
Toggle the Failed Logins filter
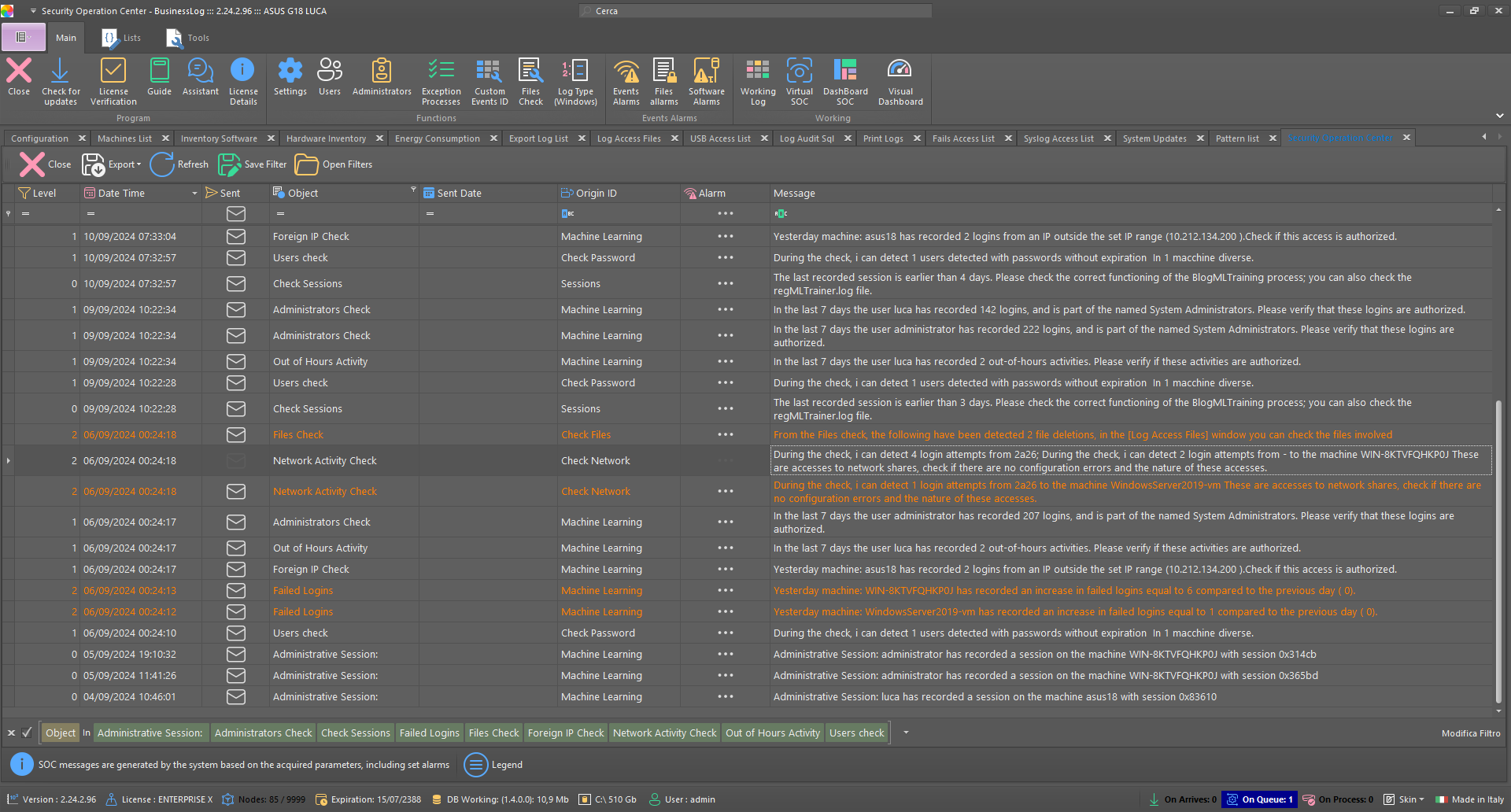pos(429,733)
